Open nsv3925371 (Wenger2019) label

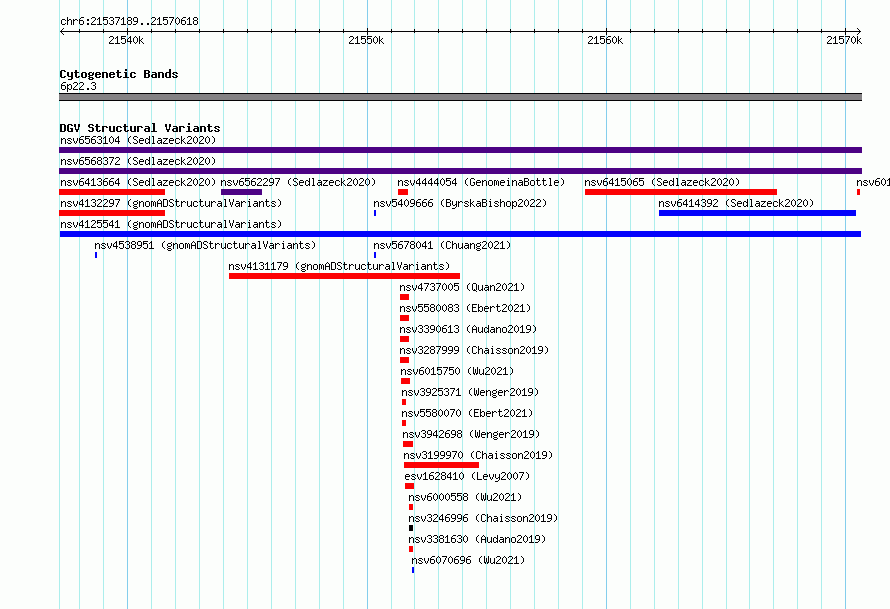(470, 392)
